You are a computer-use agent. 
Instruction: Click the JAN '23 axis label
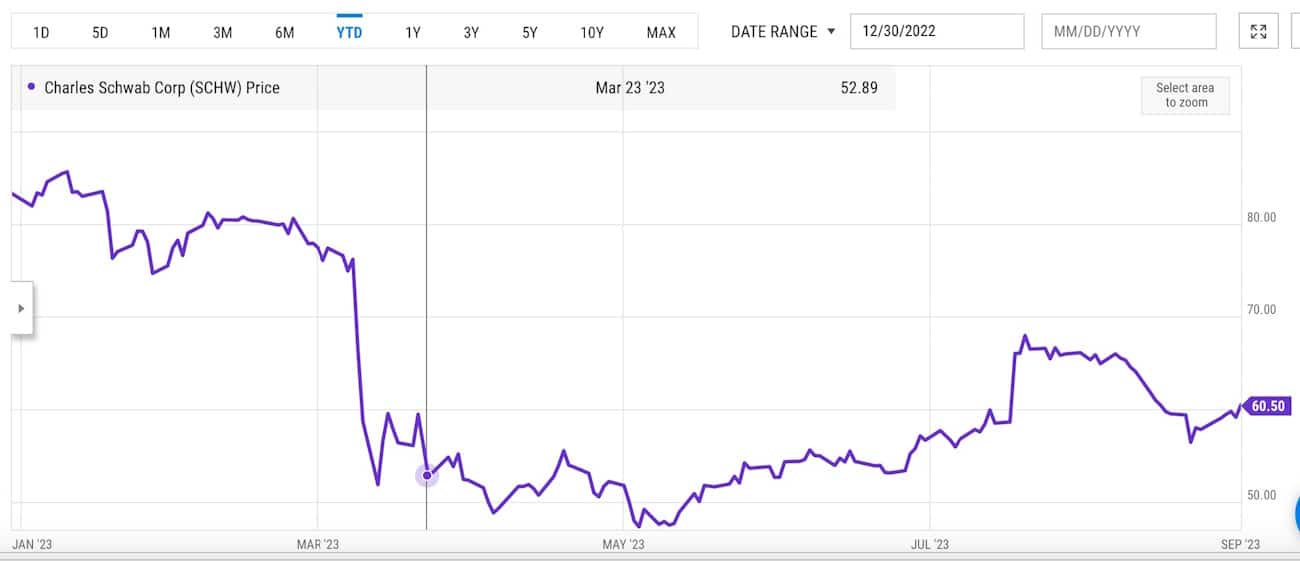tap(30, 544)
